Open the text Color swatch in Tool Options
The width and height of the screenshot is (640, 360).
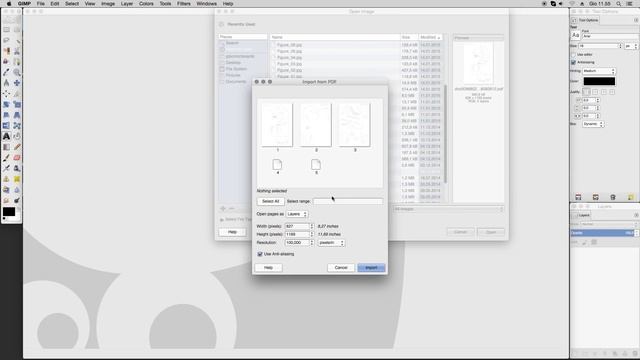(599, 81)
